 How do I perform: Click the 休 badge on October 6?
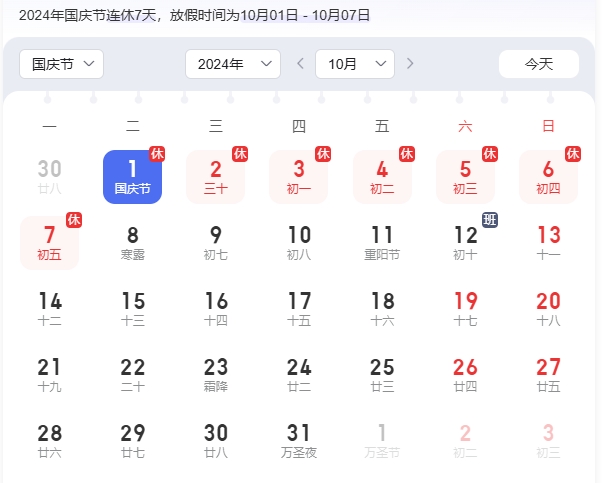(x=573, y=154)
